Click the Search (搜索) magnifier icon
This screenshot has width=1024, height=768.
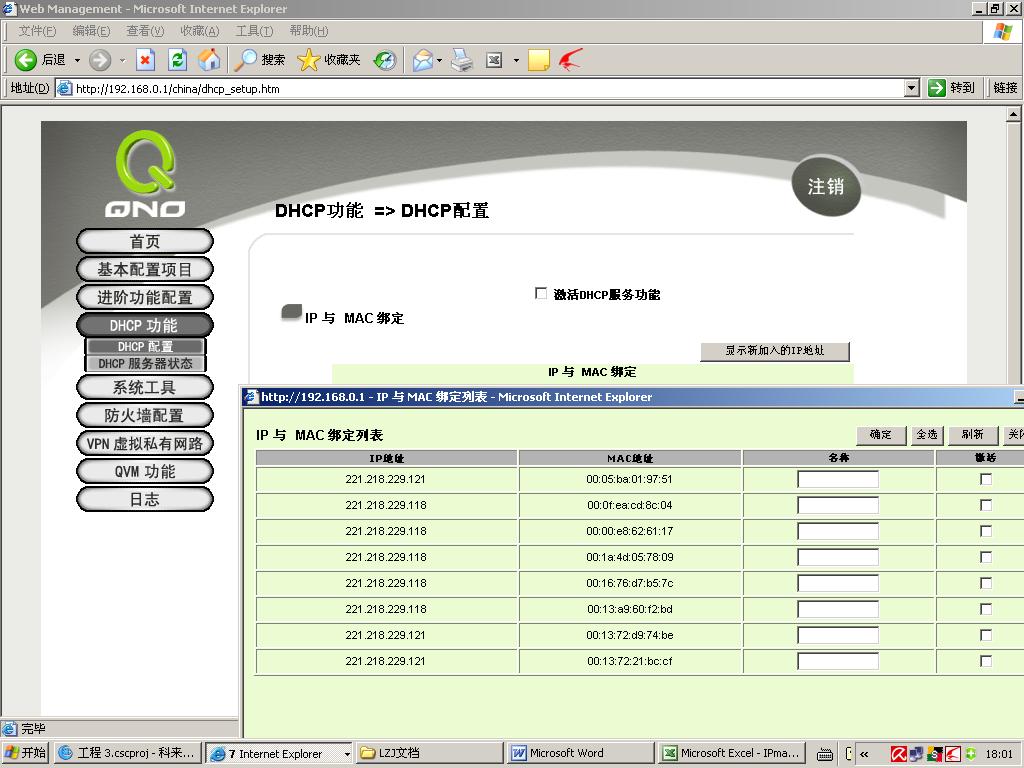point(246,60)
